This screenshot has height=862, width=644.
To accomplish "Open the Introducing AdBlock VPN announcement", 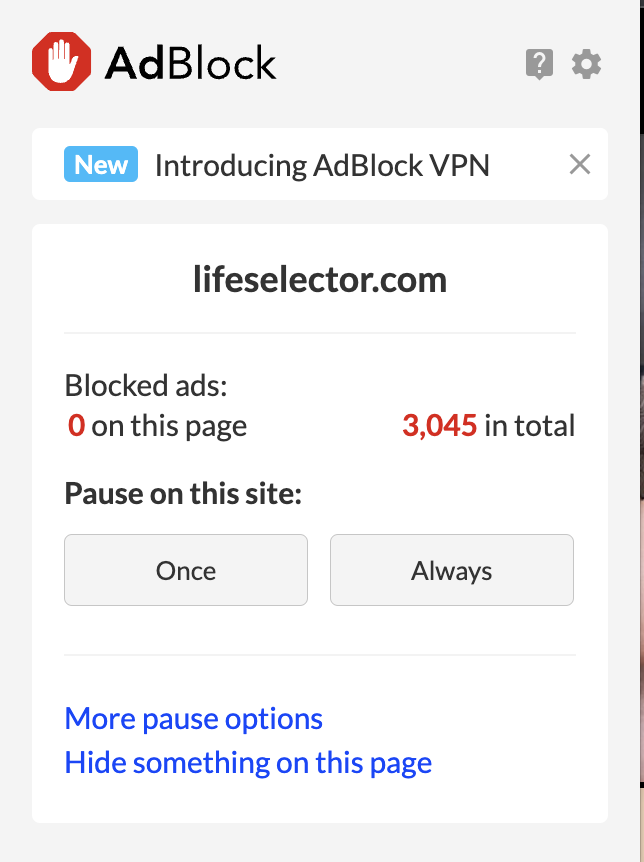I will [322, 165].
